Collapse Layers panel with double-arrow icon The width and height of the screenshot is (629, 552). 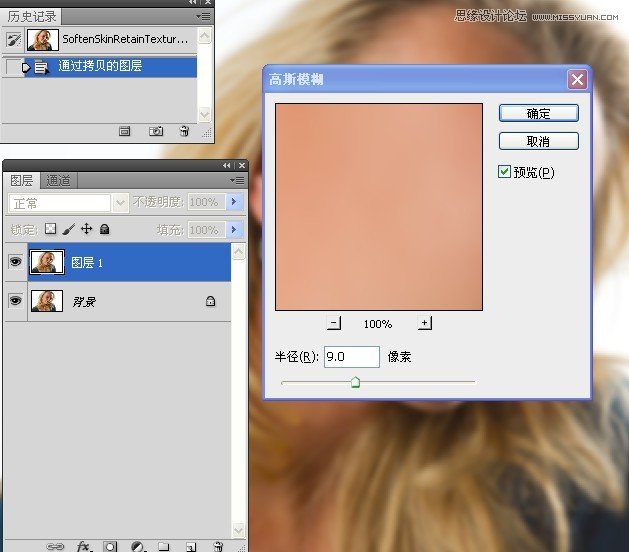tap(227, 165)
